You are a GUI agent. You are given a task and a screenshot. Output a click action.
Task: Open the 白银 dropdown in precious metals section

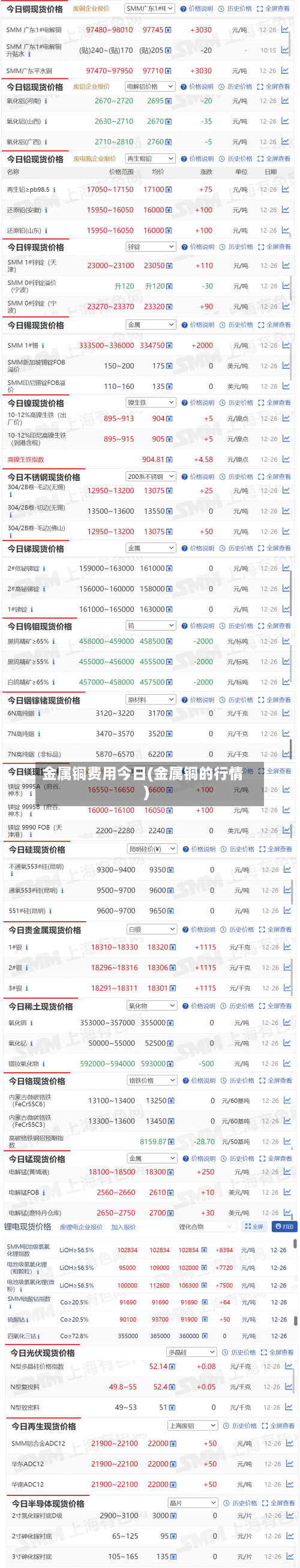coord(152,930)
